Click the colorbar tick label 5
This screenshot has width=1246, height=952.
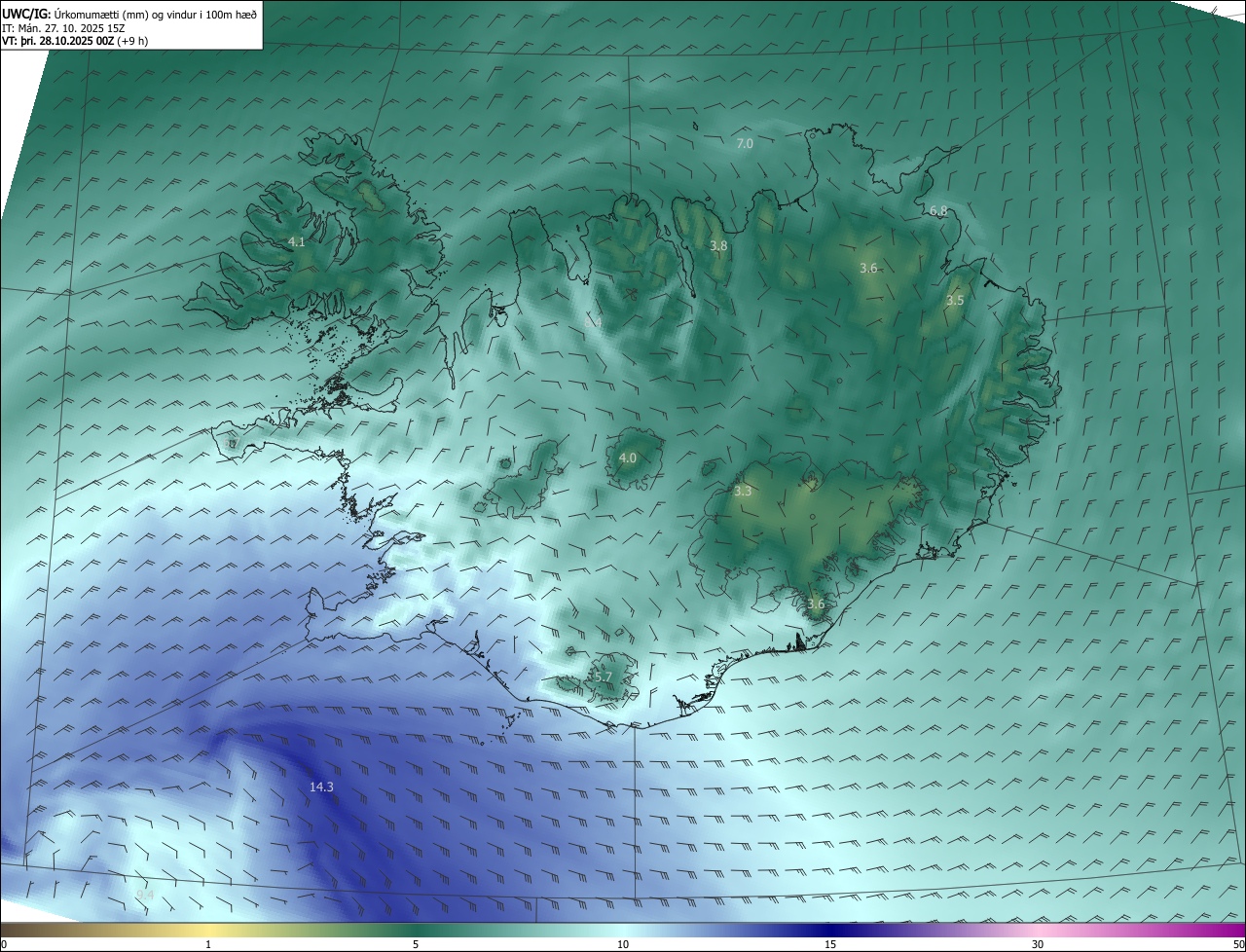416,944
